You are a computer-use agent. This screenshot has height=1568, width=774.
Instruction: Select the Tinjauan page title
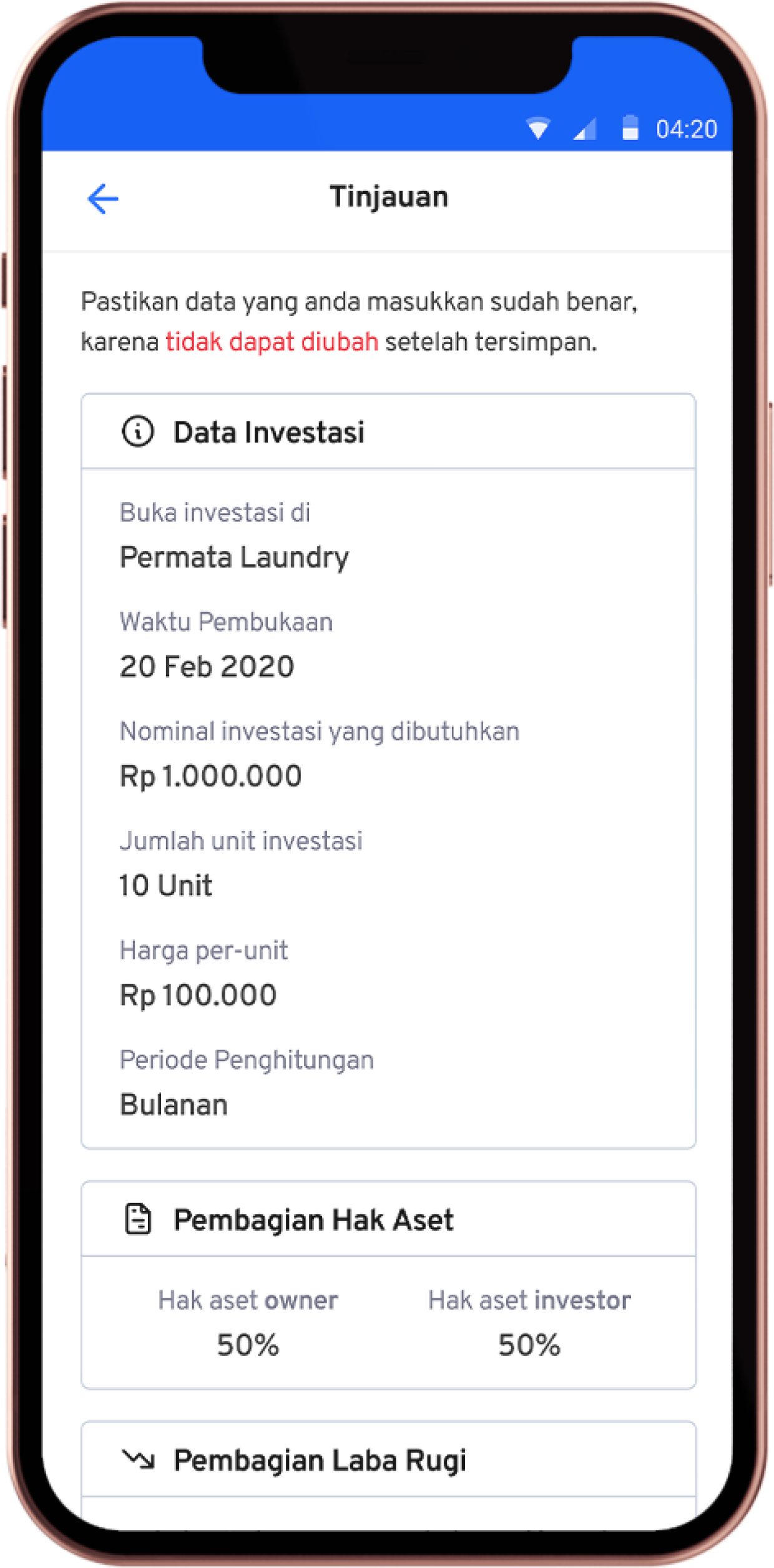click(389, 197)
